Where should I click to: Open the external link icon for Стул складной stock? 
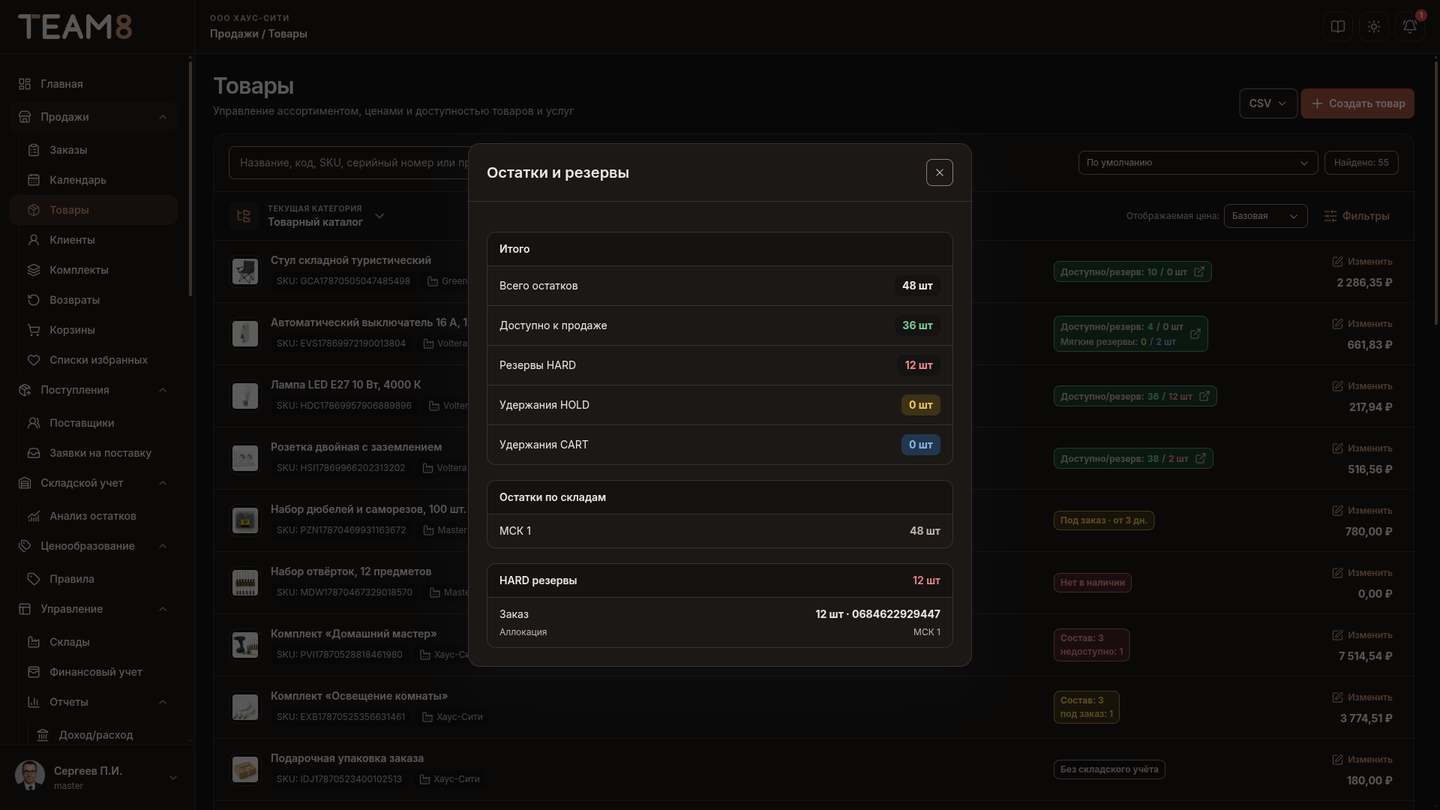pyautogui.click(x=1199, y=271)
